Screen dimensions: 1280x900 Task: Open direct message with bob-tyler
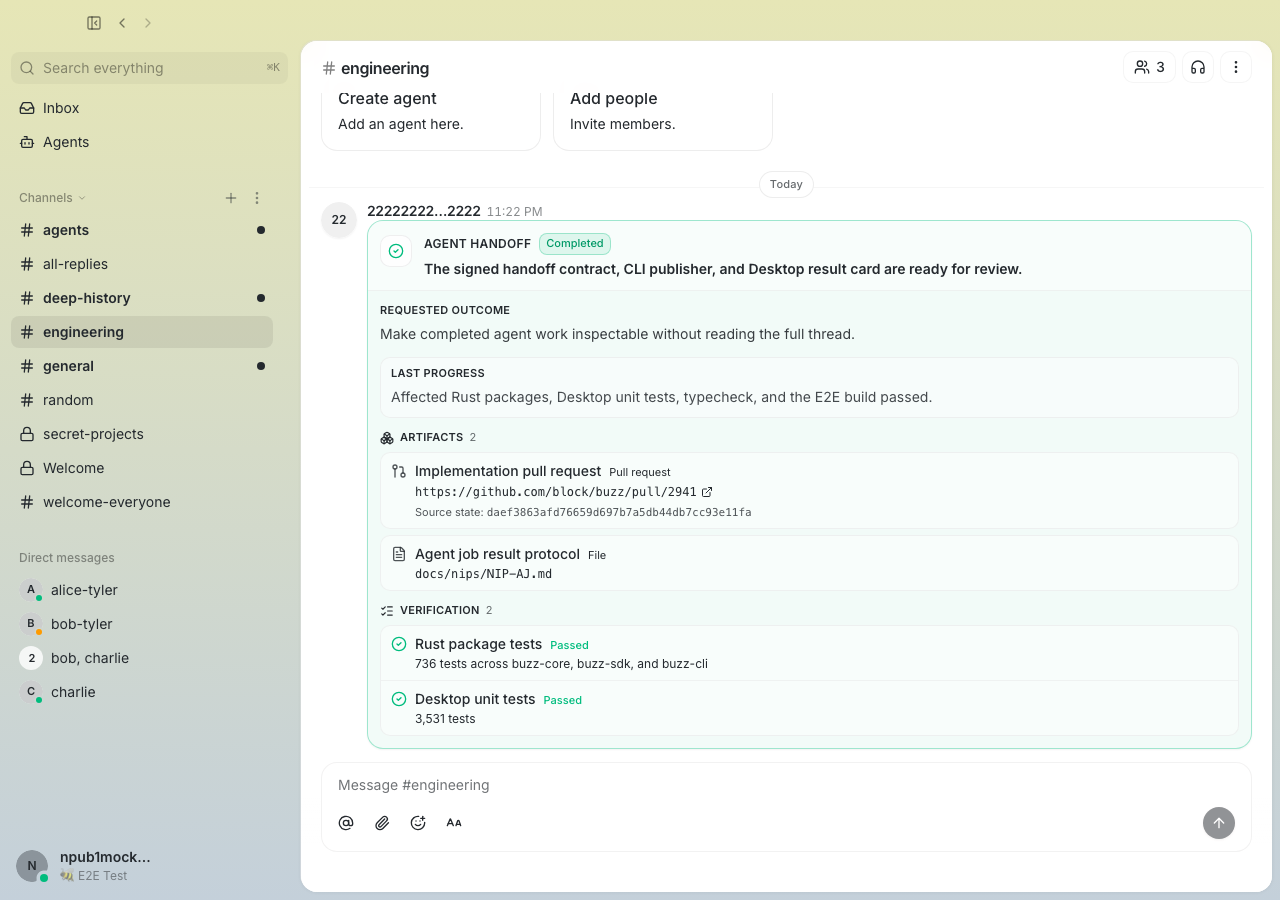click(x=142, y=624)
